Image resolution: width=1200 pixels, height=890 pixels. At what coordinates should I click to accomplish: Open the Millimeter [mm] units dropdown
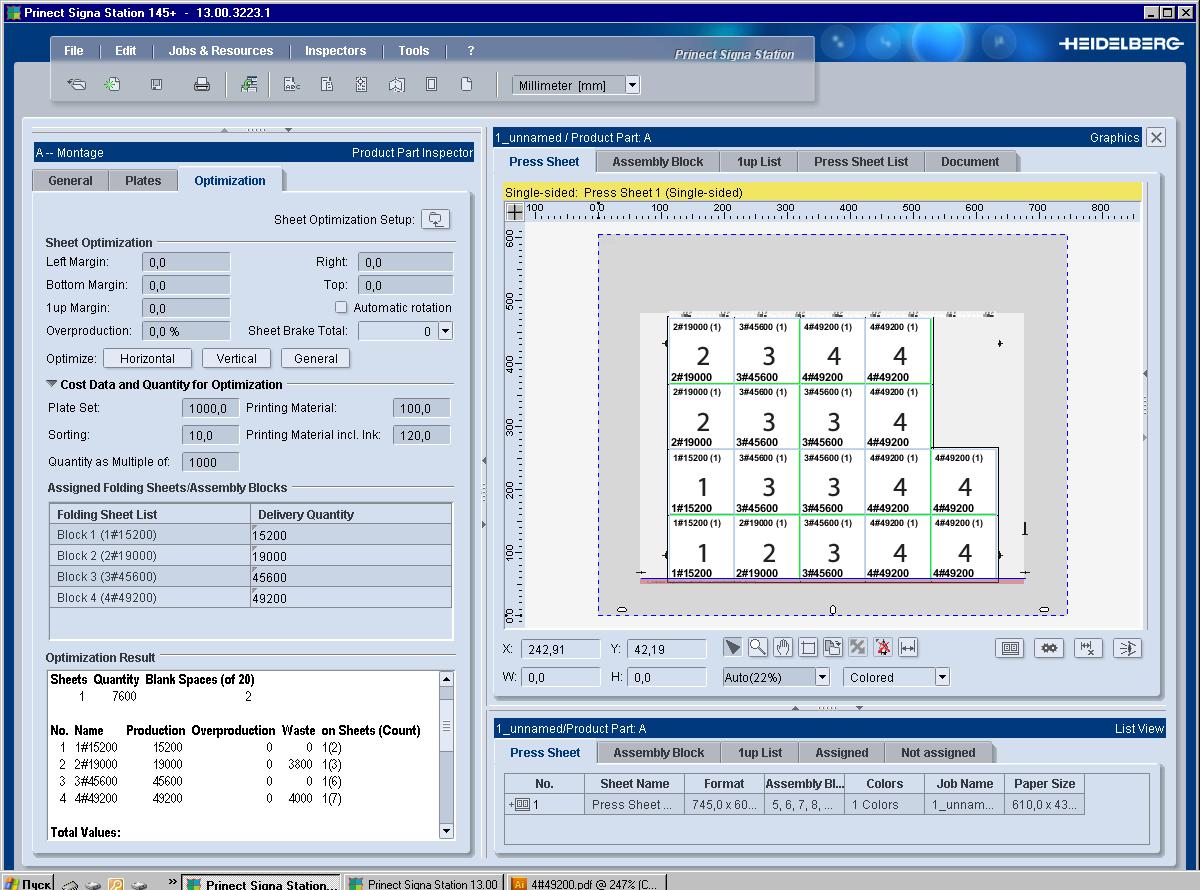pos(632,85)
